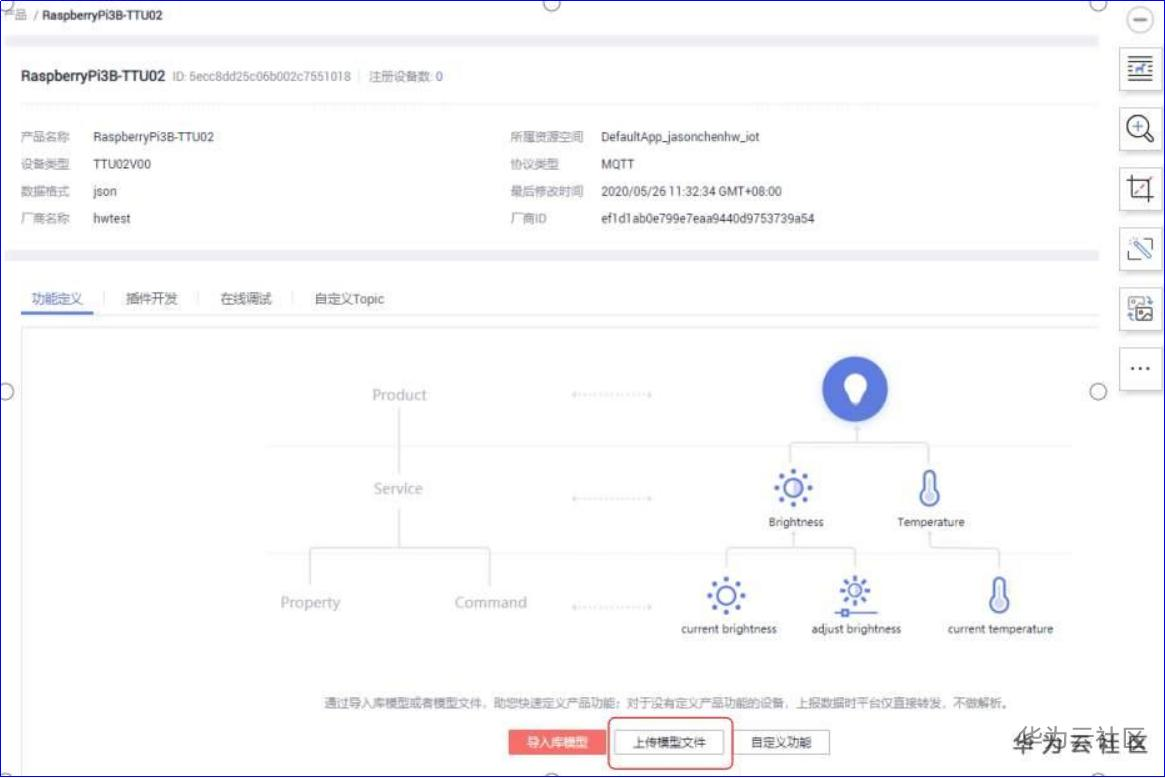The width and height of the screenshot is (1165, 778).
Task: Click the current brightness property icon
Action: point(726,595)
